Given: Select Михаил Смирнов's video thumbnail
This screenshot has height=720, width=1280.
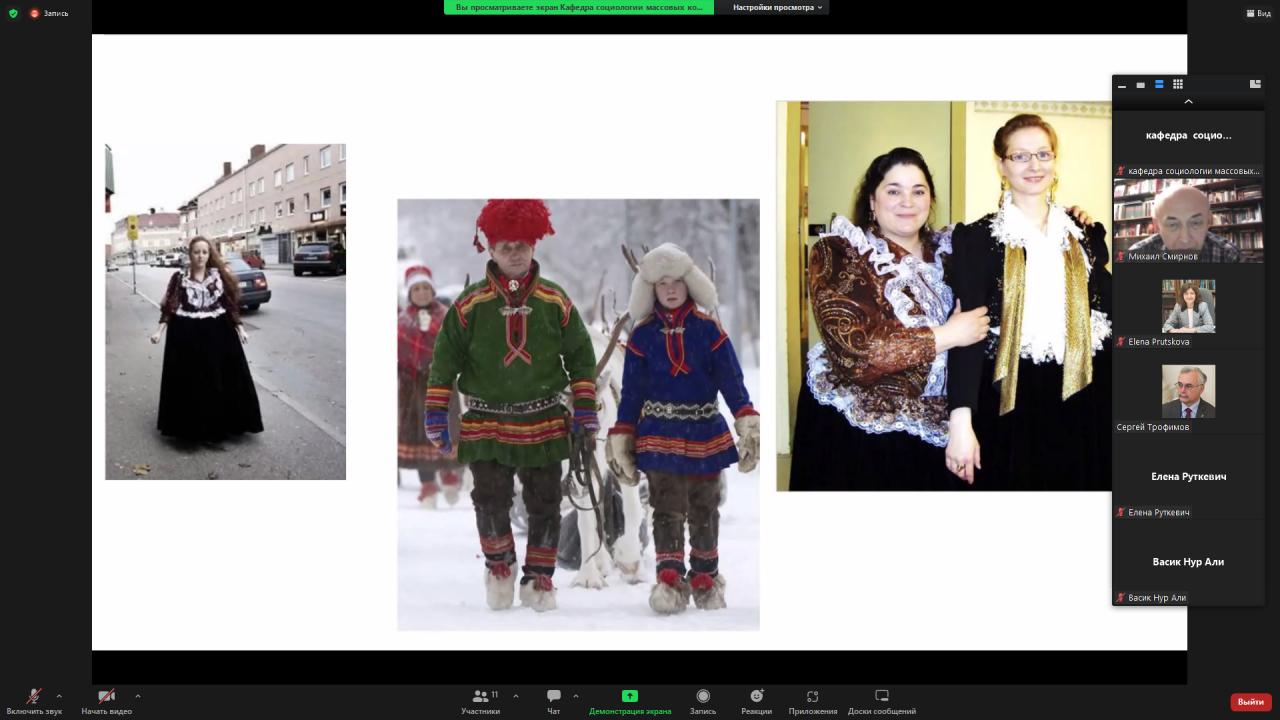Looking at the screenshot, I should click(1188, 220).
